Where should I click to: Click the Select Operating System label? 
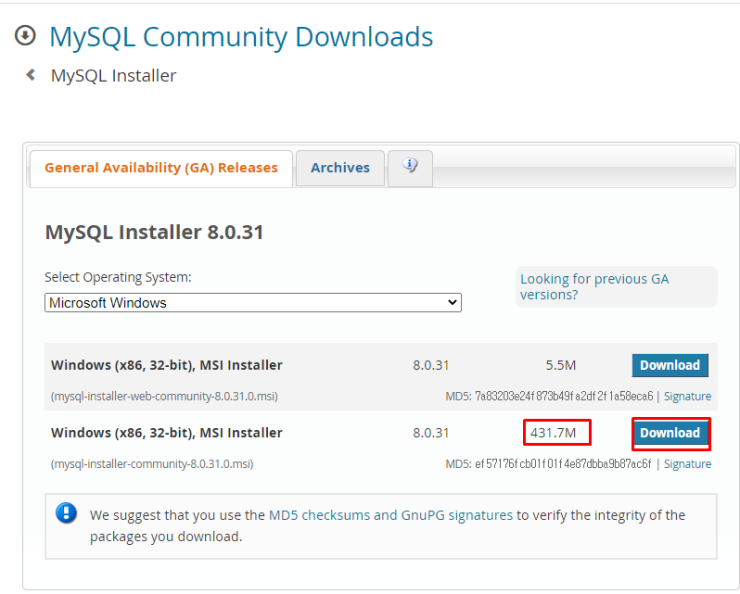pyautogui.click(x=118, y=277)
